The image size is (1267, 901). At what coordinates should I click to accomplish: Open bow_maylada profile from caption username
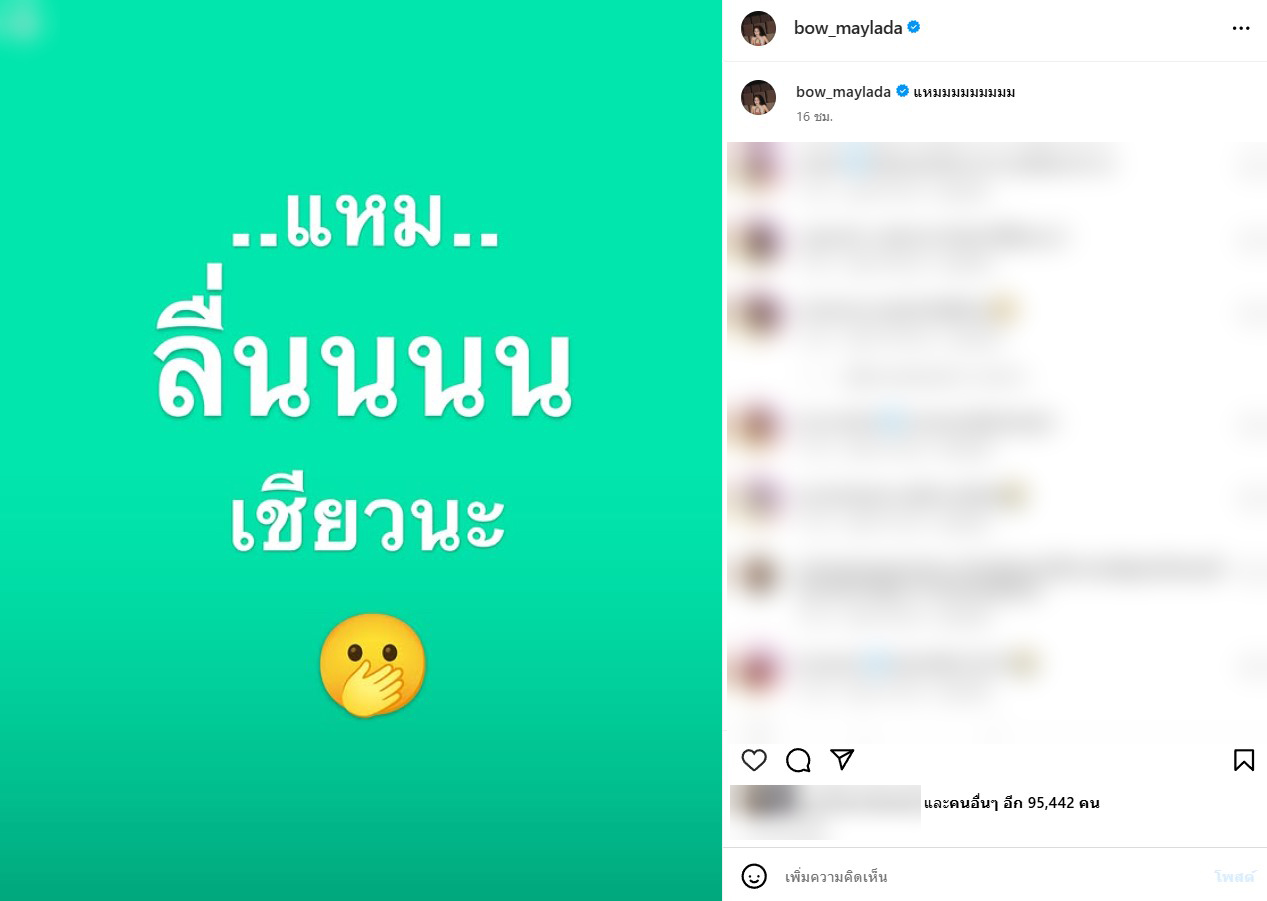[843, 92]
